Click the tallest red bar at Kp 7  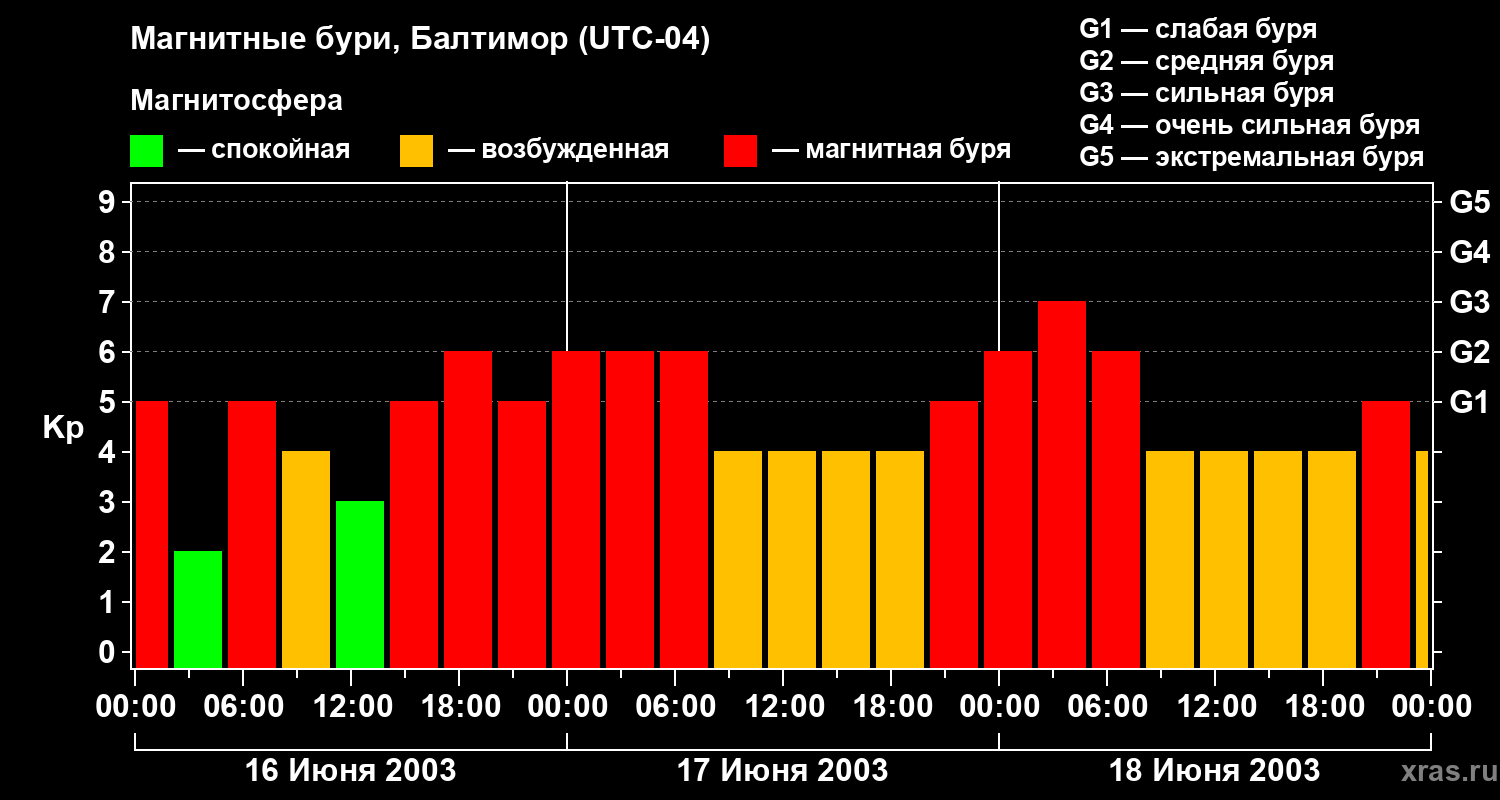[x=1062, y=484]
